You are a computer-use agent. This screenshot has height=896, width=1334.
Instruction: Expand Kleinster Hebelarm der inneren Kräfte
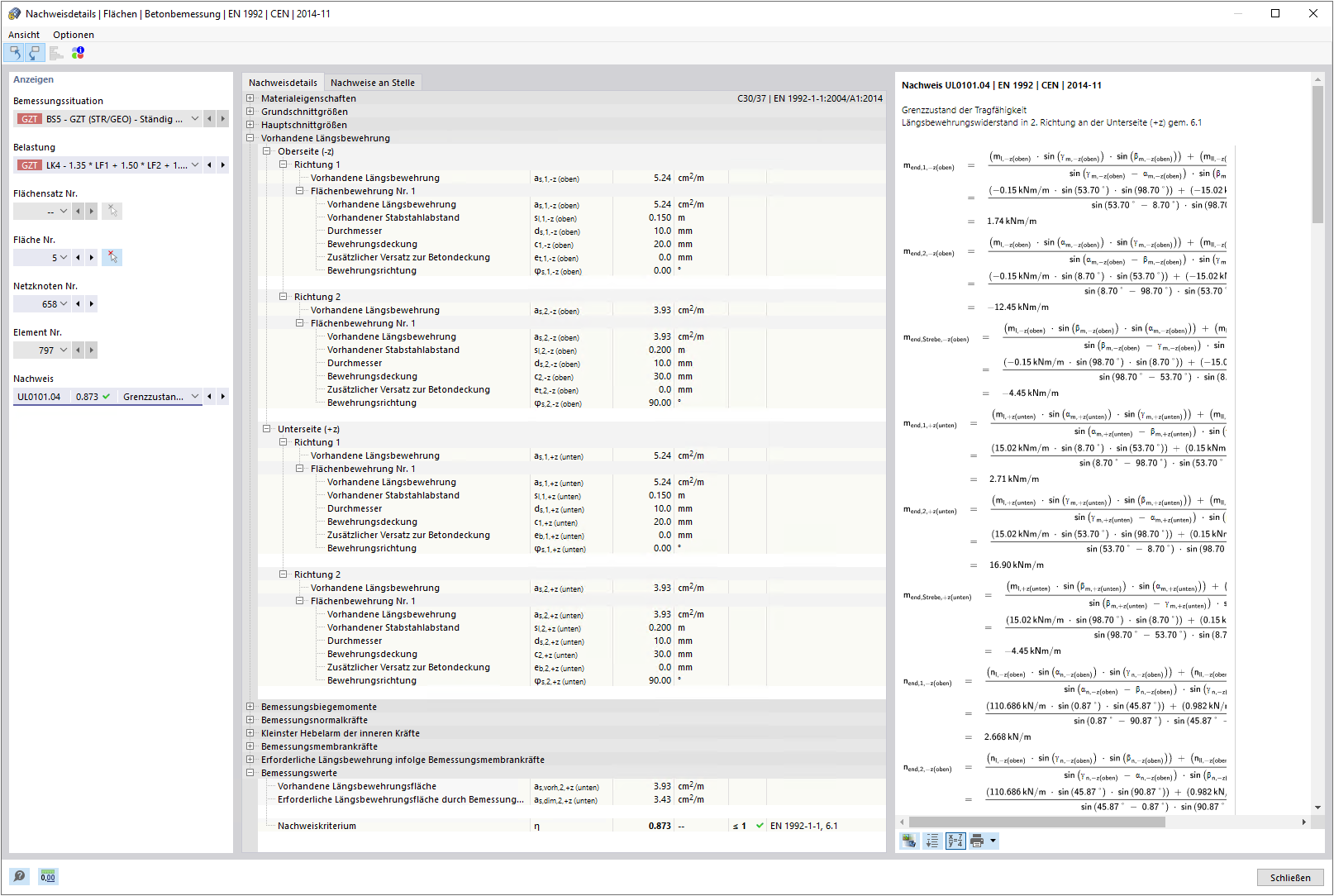[250, 733]
